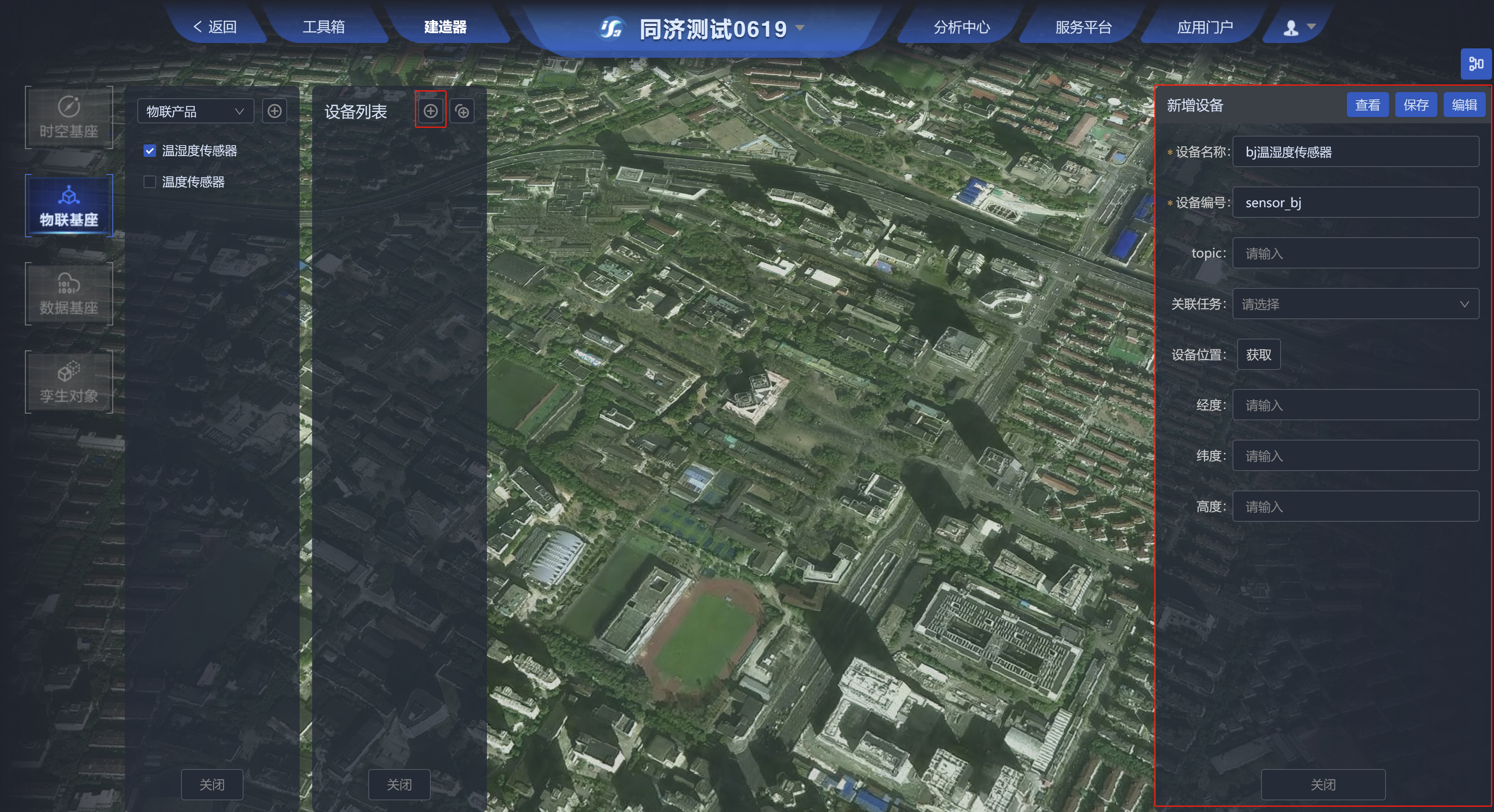Select the 物联基座 sidebar module
Image resolution: width=1494 pixels, height=812 pixels.
click(x=68, y=206)
